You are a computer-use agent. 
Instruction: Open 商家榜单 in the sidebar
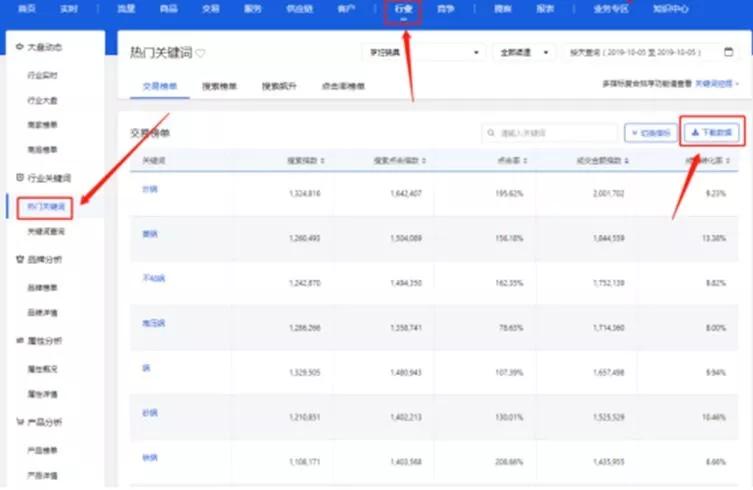pos(42,125)
